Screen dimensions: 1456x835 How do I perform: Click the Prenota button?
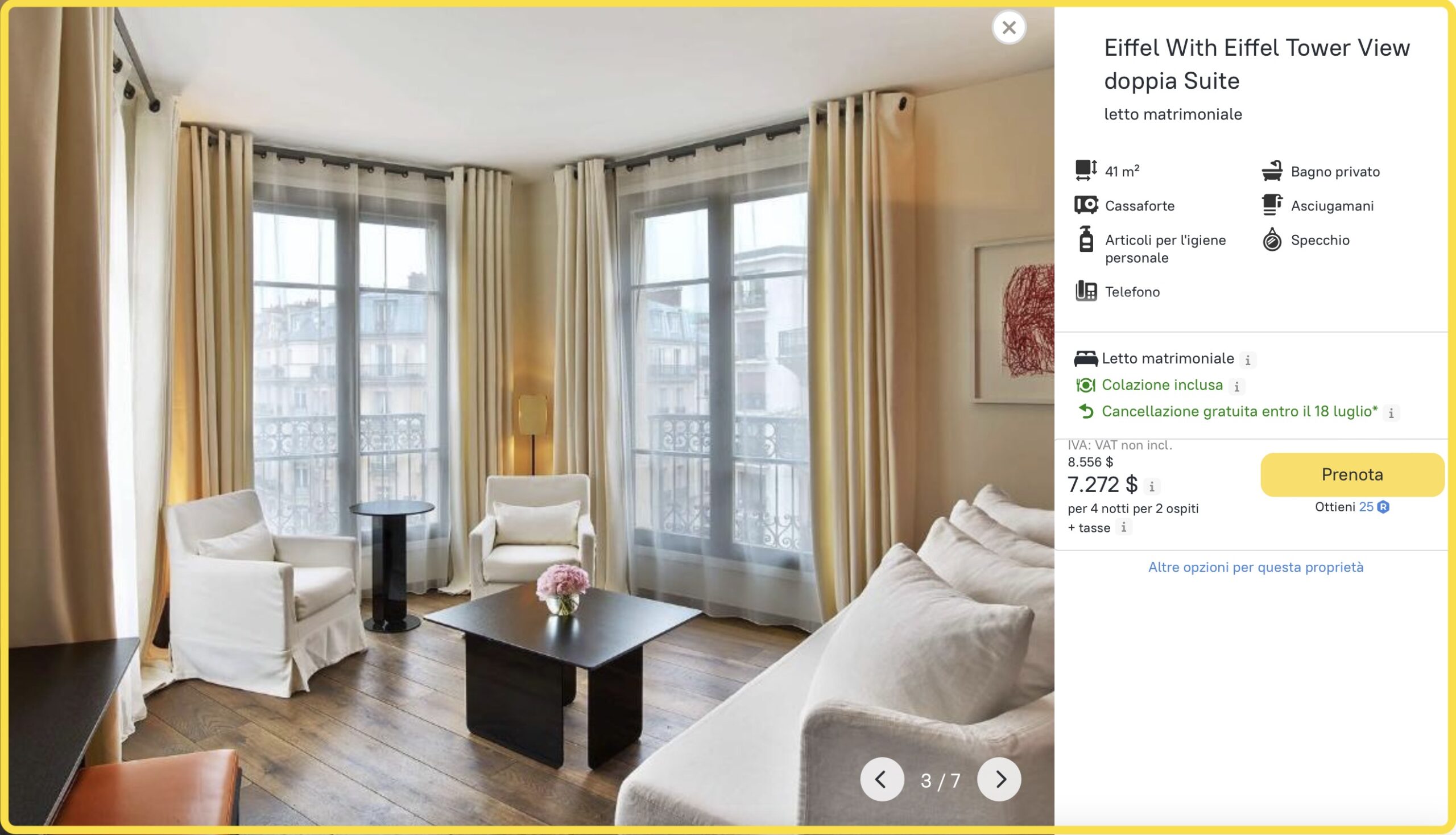coord(1351,474)
